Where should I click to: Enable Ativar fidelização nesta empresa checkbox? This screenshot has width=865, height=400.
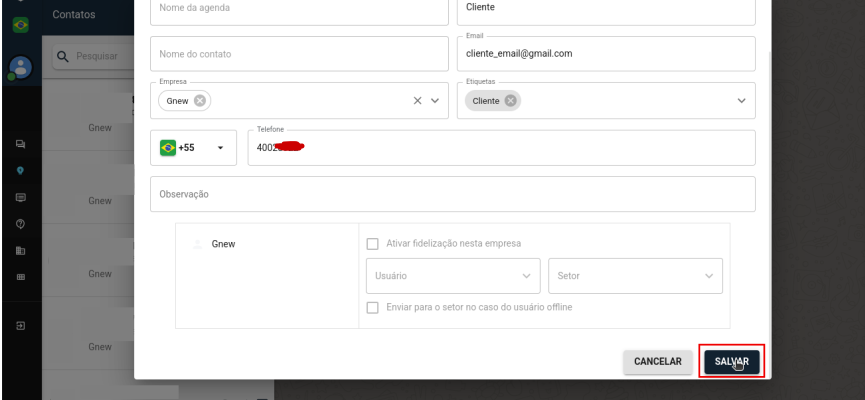[x=373, y=243]
